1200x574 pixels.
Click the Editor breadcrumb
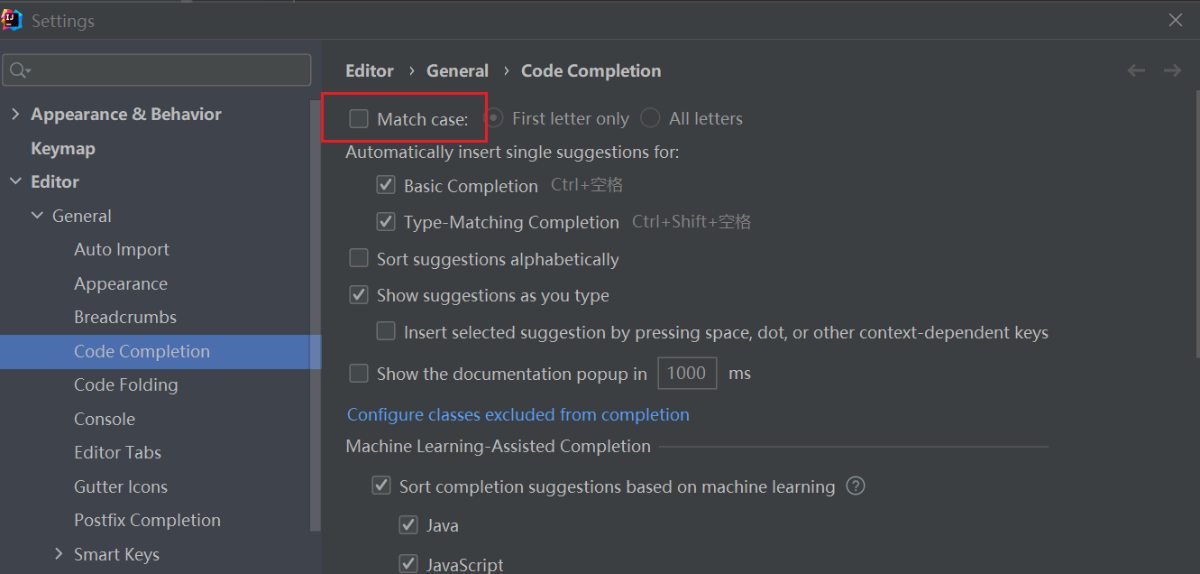pyautogui.click(x=369, y=71)
